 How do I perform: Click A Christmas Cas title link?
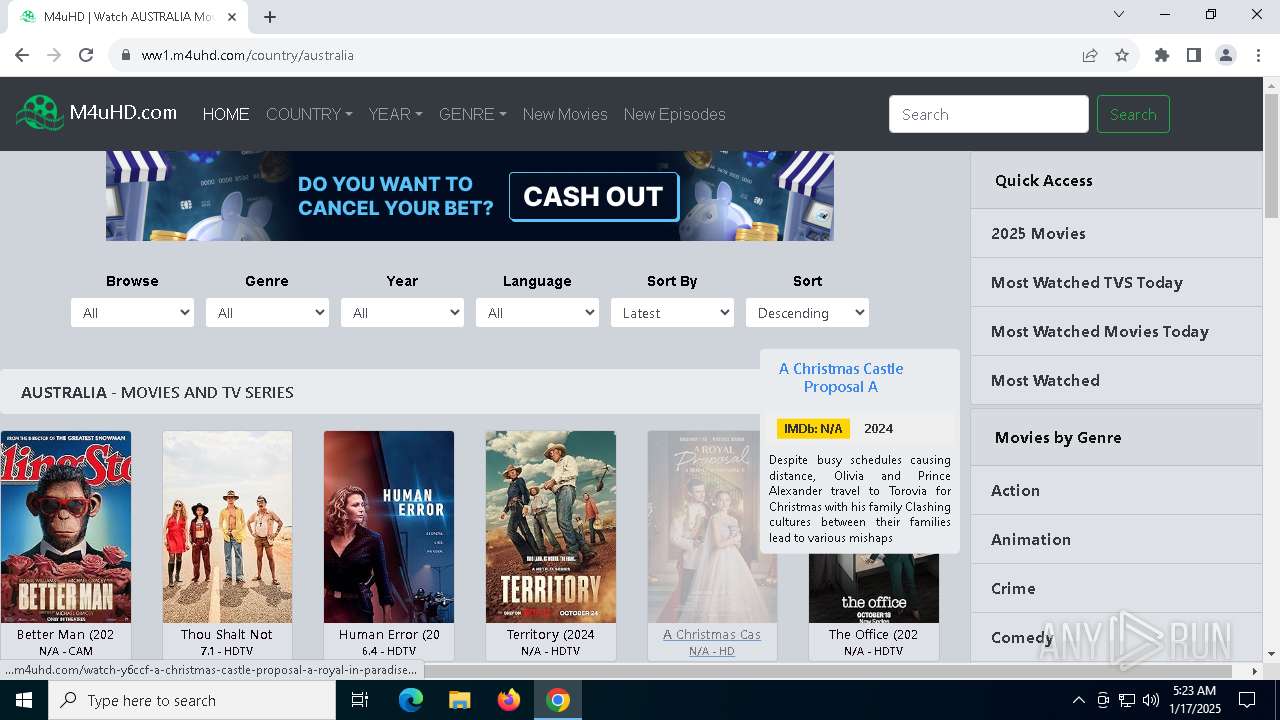[712, 634]
